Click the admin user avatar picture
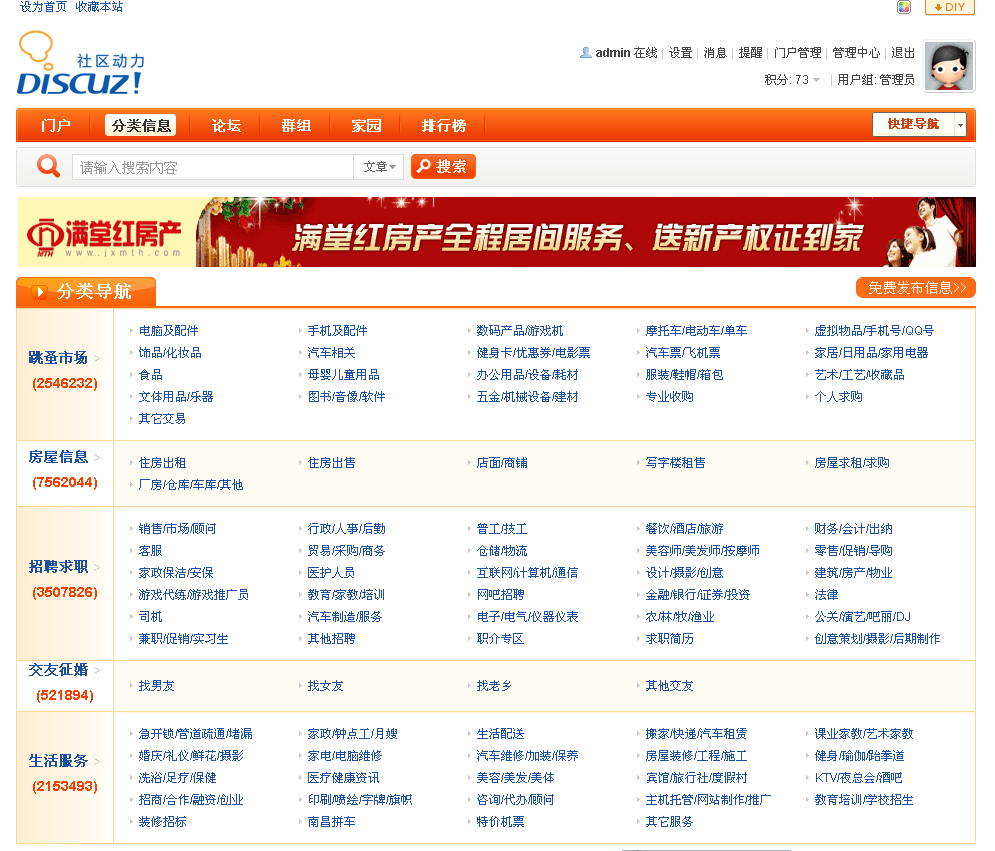The height and width of the screenshot is (851, 995). click(x=949, y=66)
